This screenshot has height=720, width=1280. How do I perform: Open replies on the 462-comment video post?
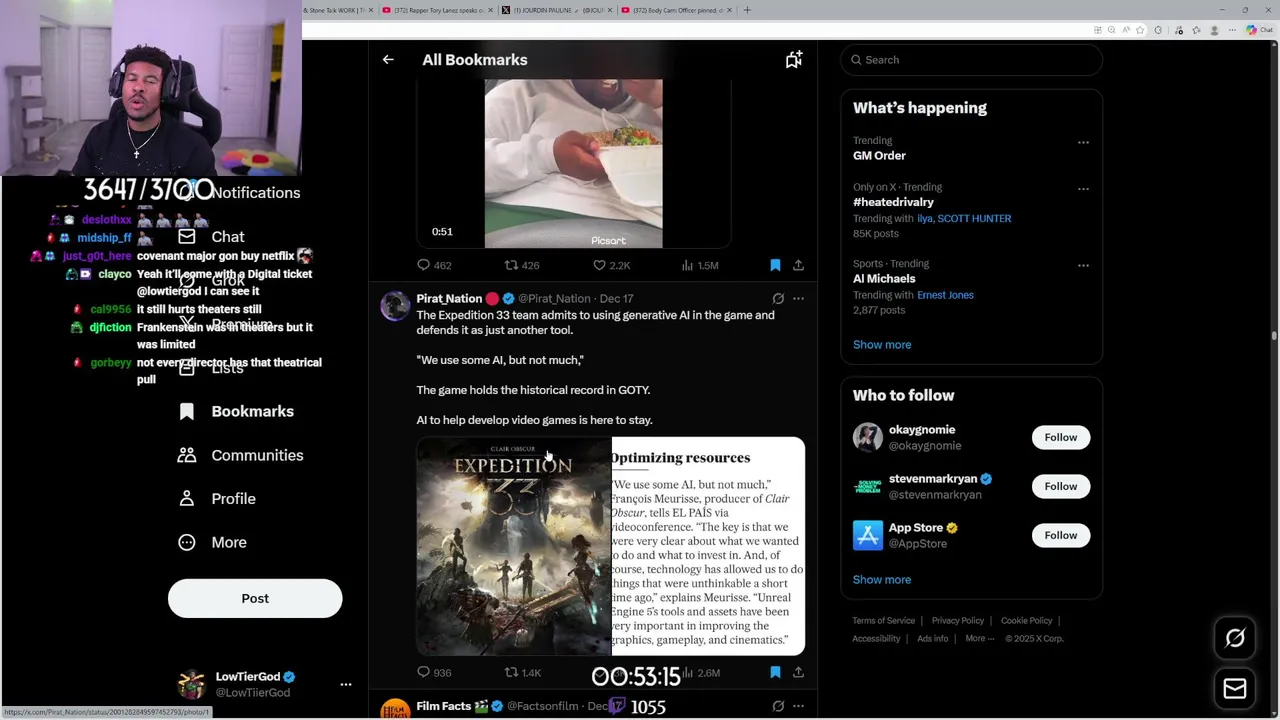pyautogui.click(x=434, y=265)
